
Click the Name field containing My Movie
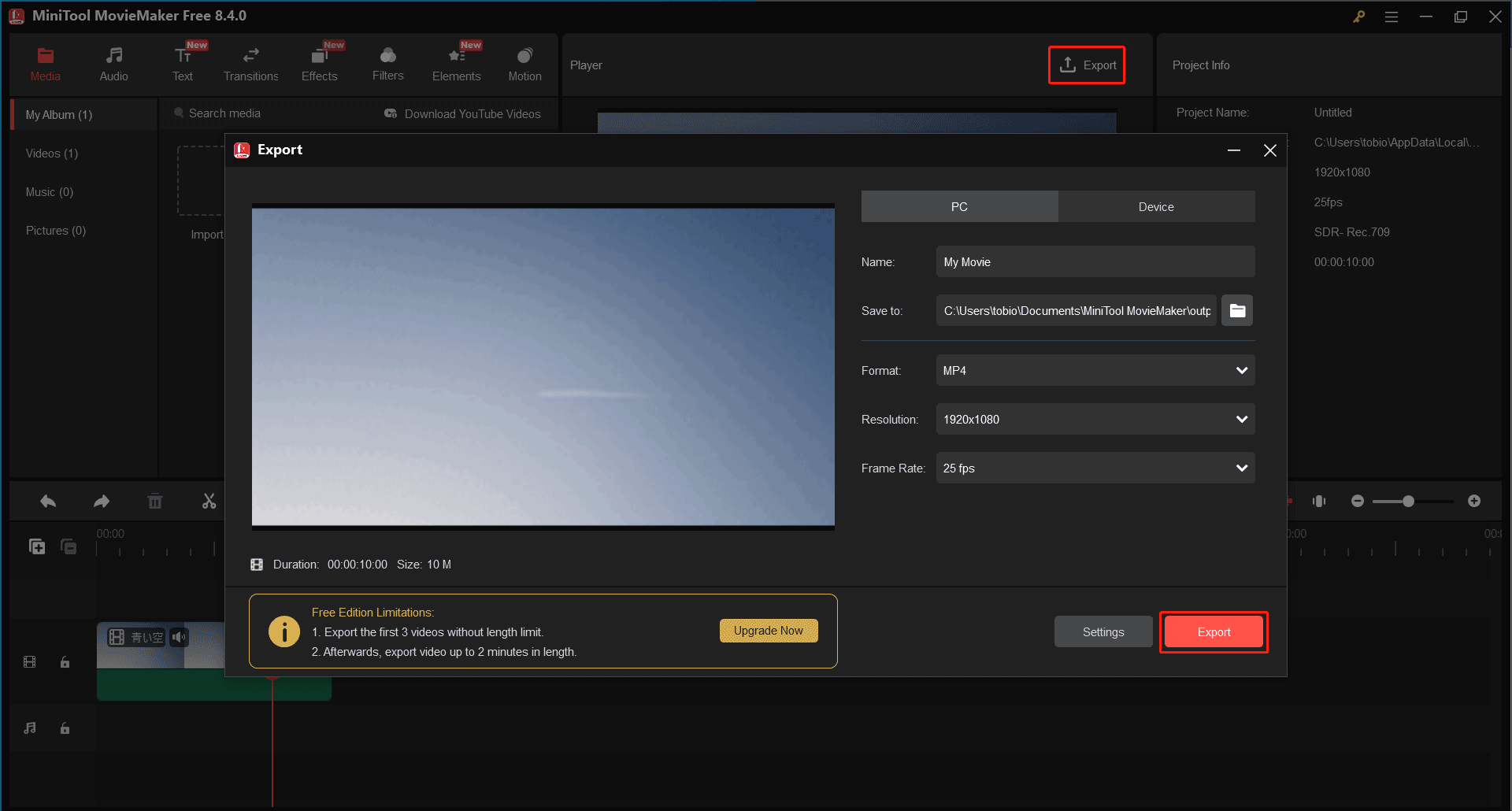(1095, 261)
